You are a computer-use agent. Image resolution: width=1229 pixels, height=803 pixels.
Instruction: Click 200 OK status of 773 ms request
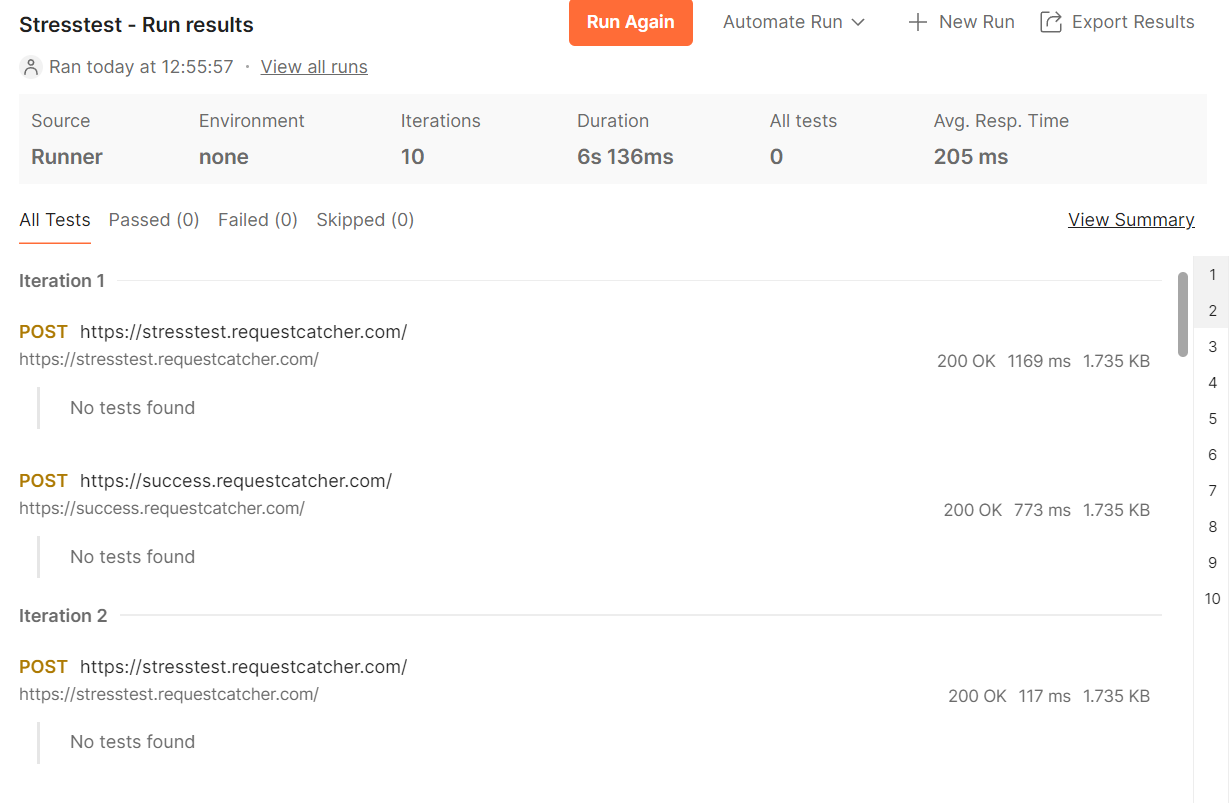[972, 510]
